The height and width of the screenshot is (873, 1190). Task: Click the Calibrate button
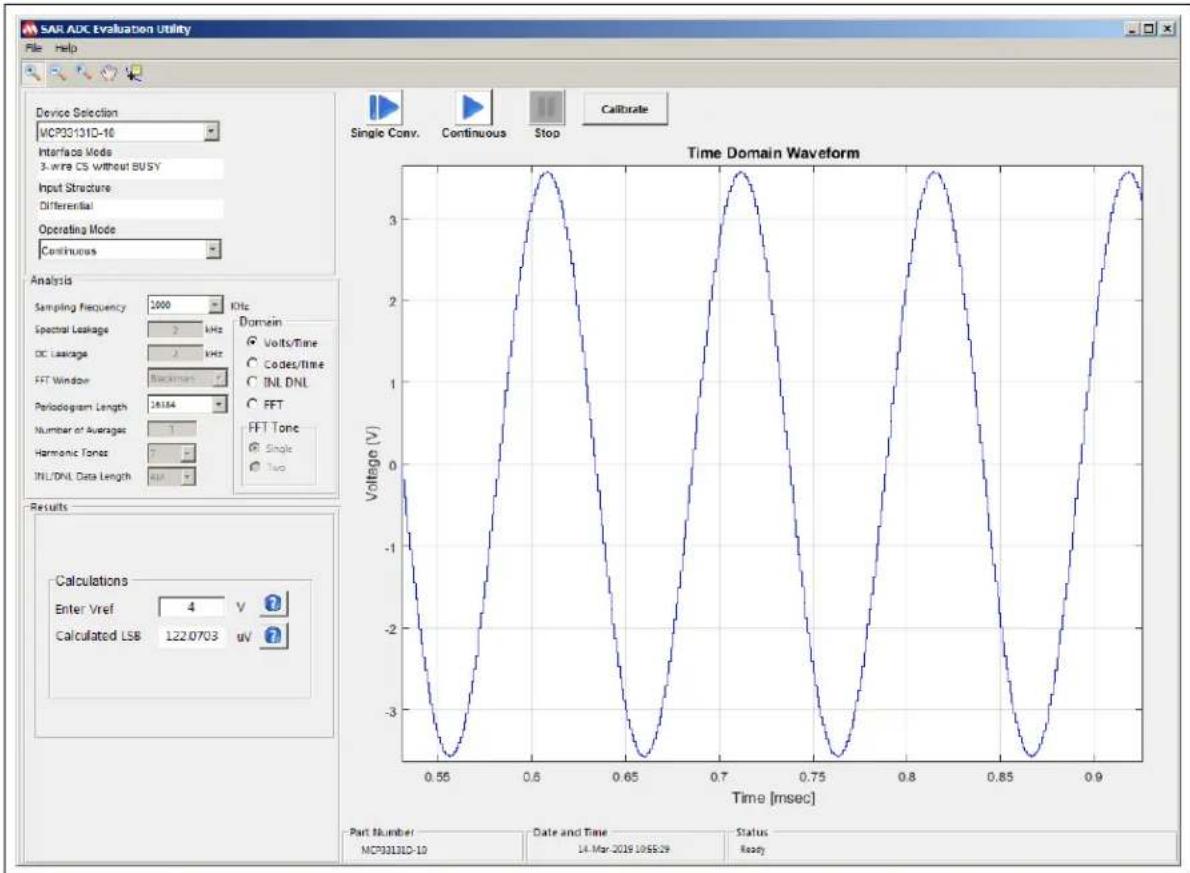pyautogui.click(x=625, y=109)
